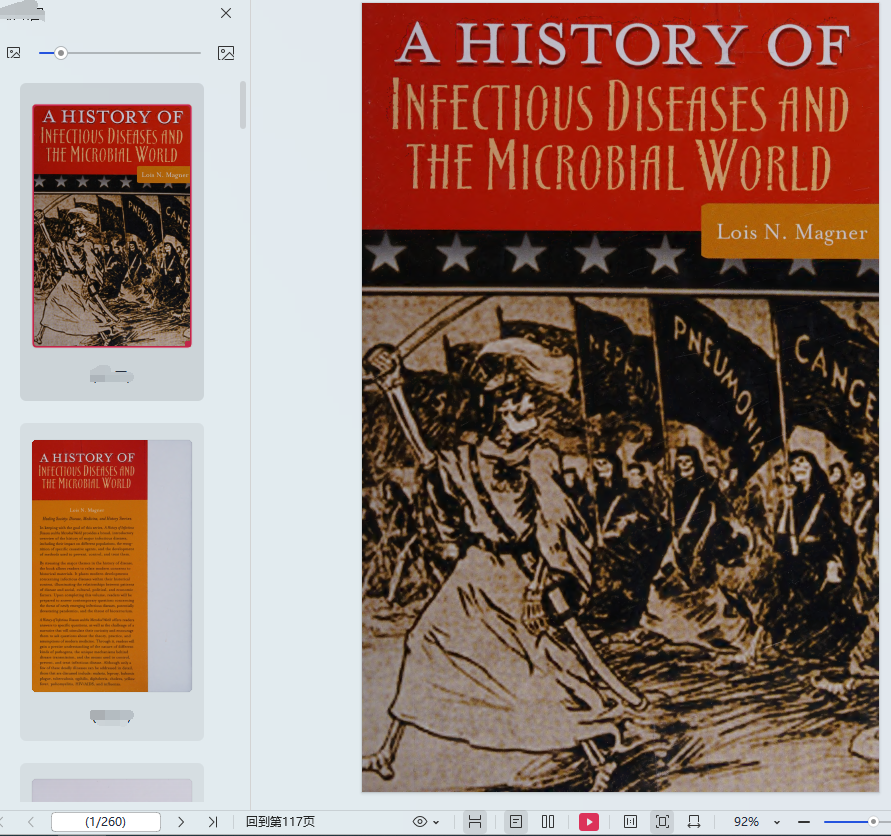Screen dimensions: 891x836
Task: Switch to single page layout
Action: (x=516, y=822)
